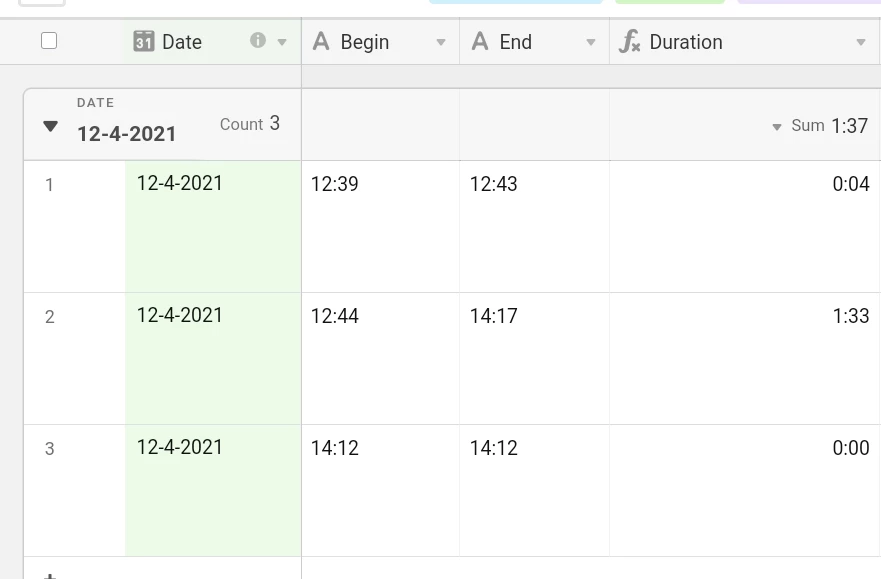This screenshot has height=579, width=881.
Task: Click the formula icon beside Duration
Action: [x=629, y=42]
